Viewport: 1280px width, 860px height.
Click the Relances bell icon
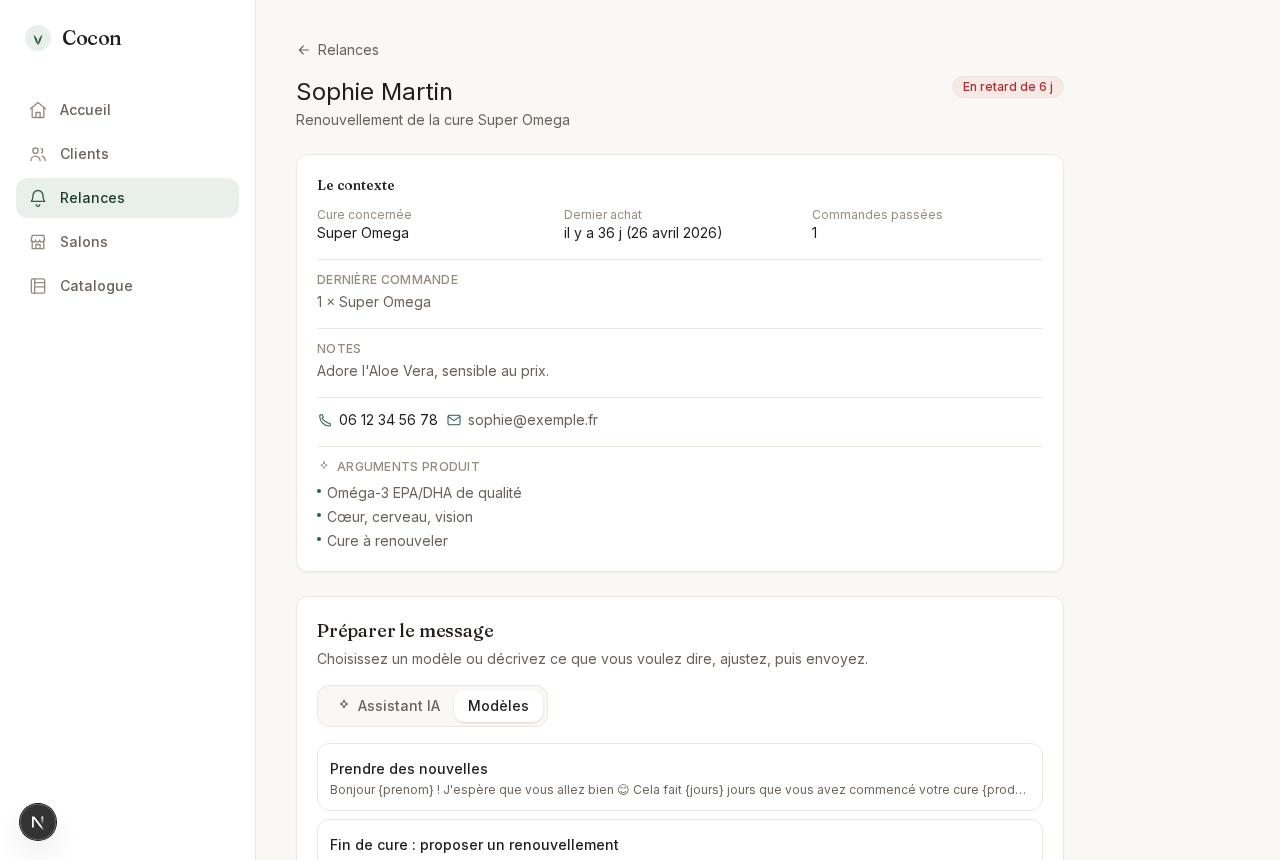(x=38, y=198)
